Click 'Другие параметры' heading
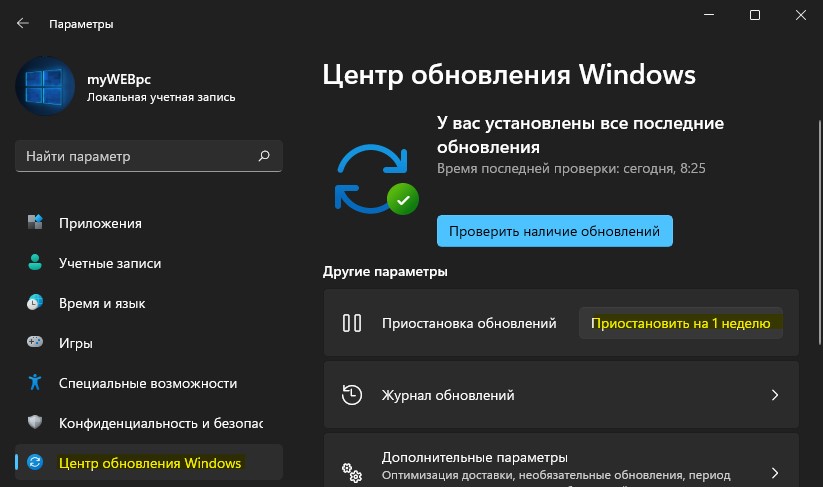The width and height of the screenshot is (823, 487). tap(385, 271)
